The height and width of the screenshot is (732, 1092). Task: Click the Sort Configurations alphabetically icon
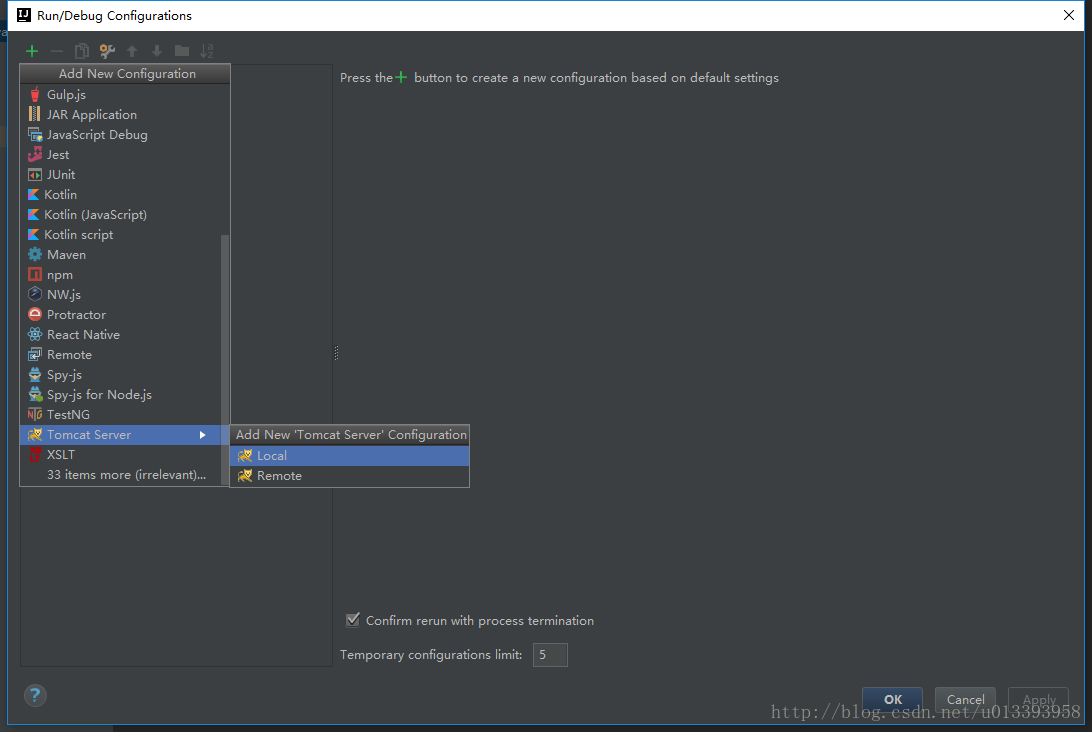tap(207, 51)
